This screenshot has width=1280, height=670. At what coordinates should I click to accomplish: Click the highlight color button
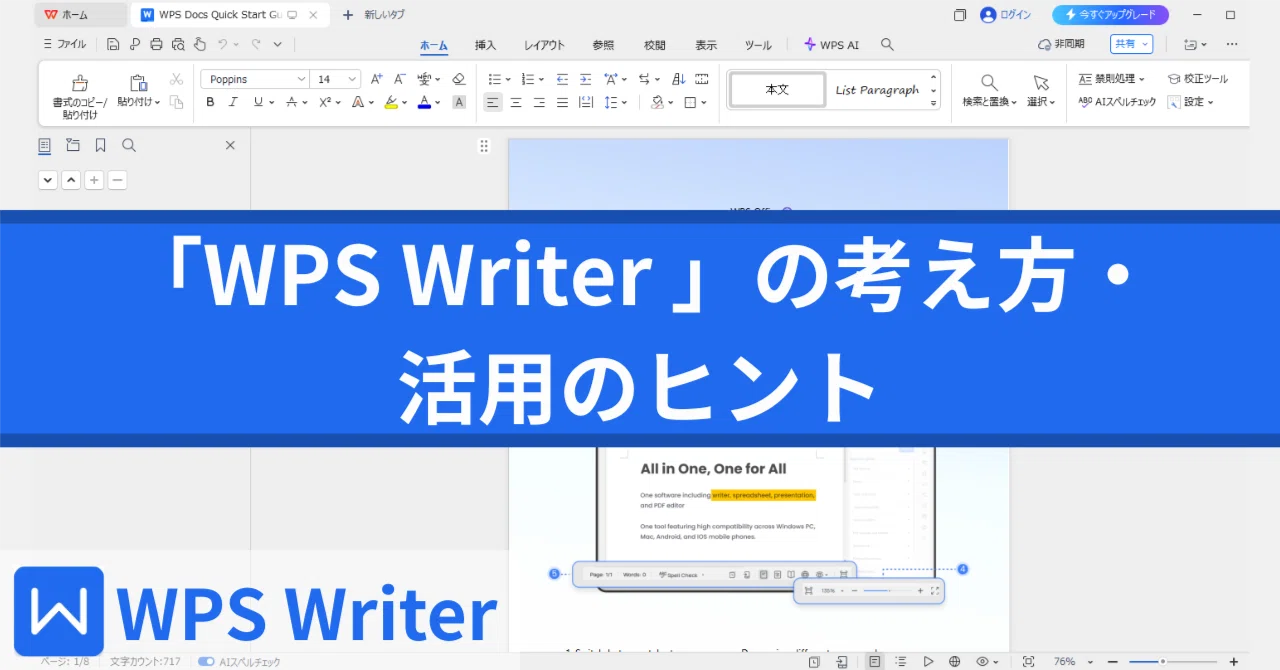coord(391,102)
